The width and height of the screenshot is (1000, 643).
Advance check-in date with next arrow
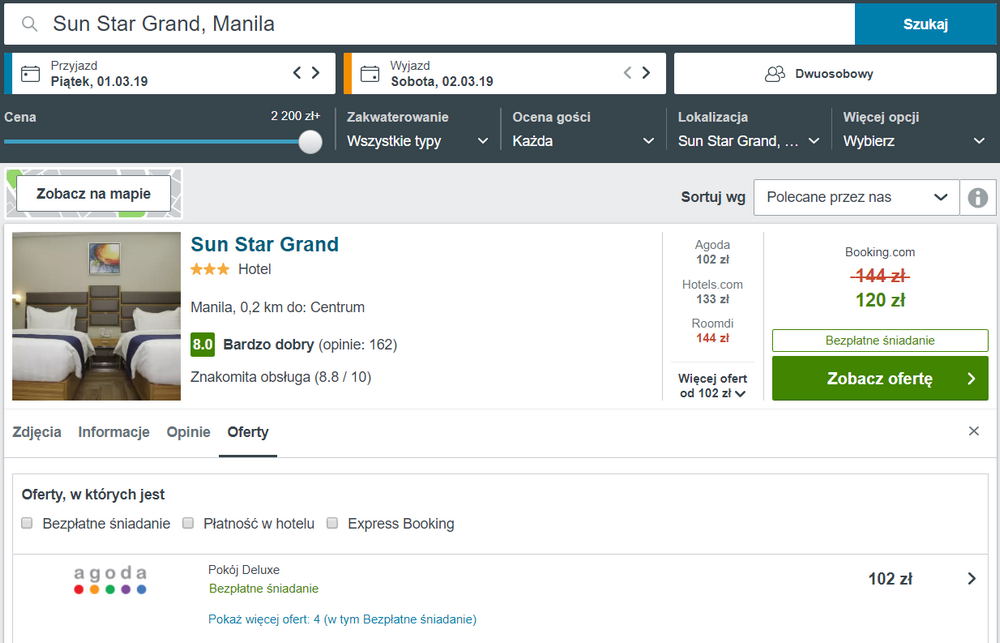tap(316, 73)
